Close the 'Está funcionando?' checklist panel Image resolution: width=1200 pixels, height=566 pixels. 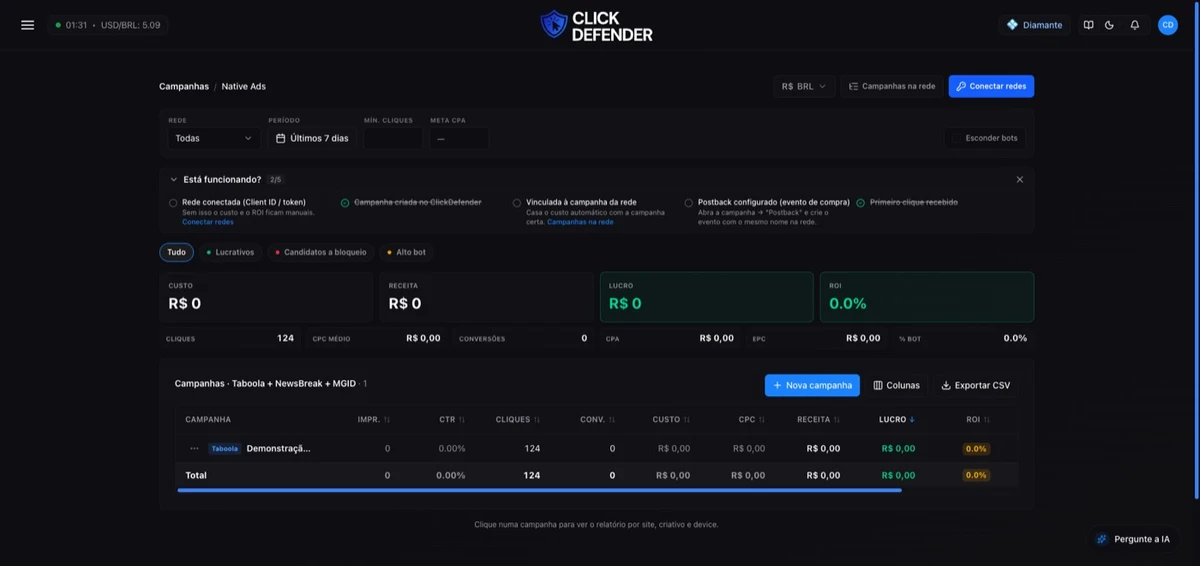click(x=1019, y=179)
